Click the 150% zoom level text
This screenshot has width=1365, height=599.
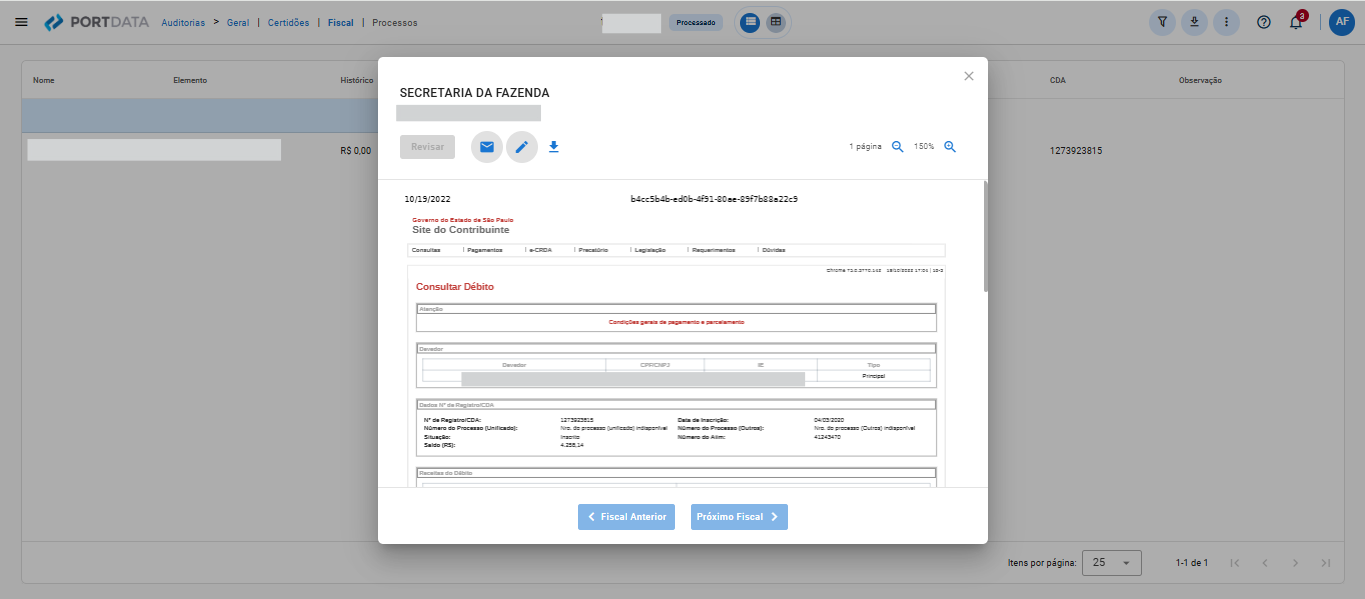(924, 147)
